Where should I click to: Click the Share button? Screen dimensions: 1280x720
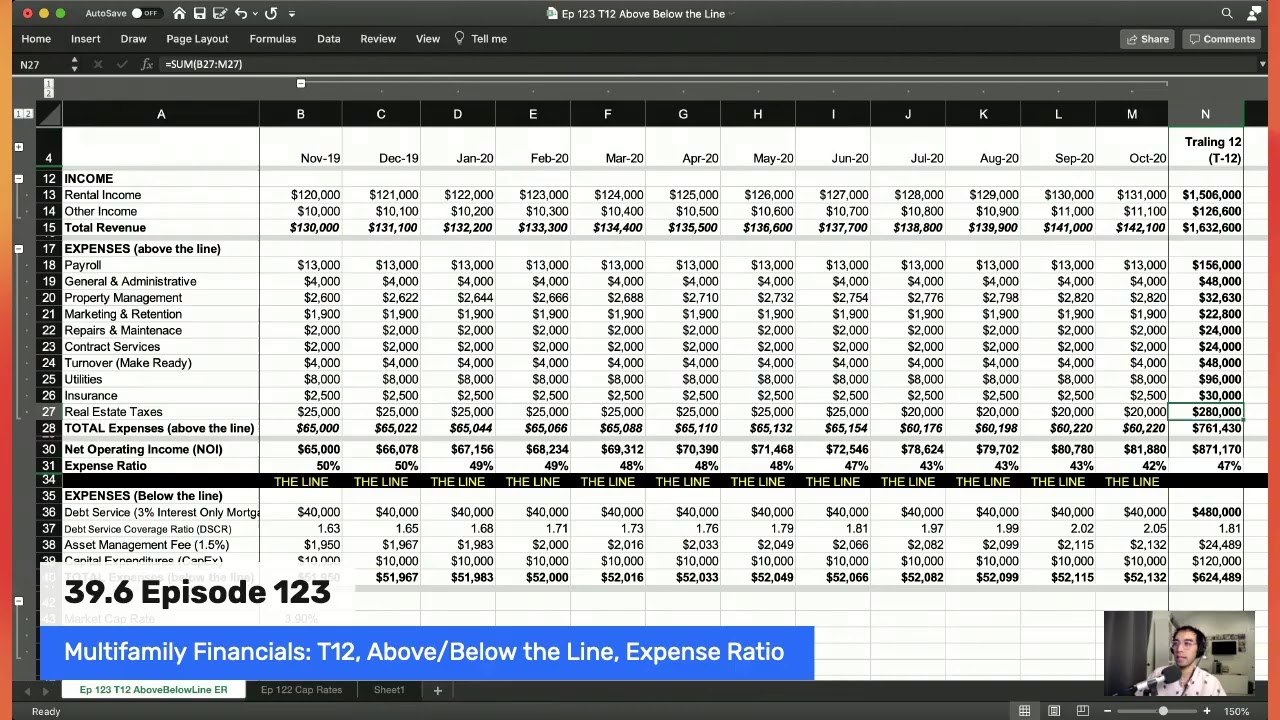pyautogui.click(x=1147, y=39)
